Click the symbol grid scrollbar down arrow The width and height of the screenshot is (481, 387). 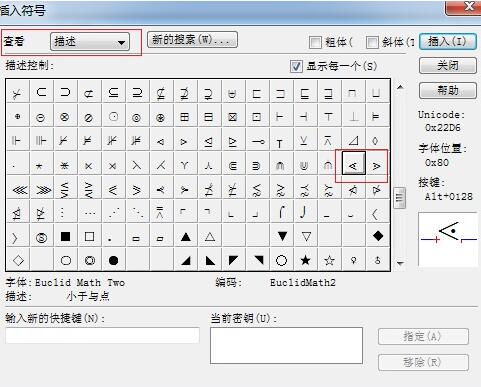pos(400,263)
